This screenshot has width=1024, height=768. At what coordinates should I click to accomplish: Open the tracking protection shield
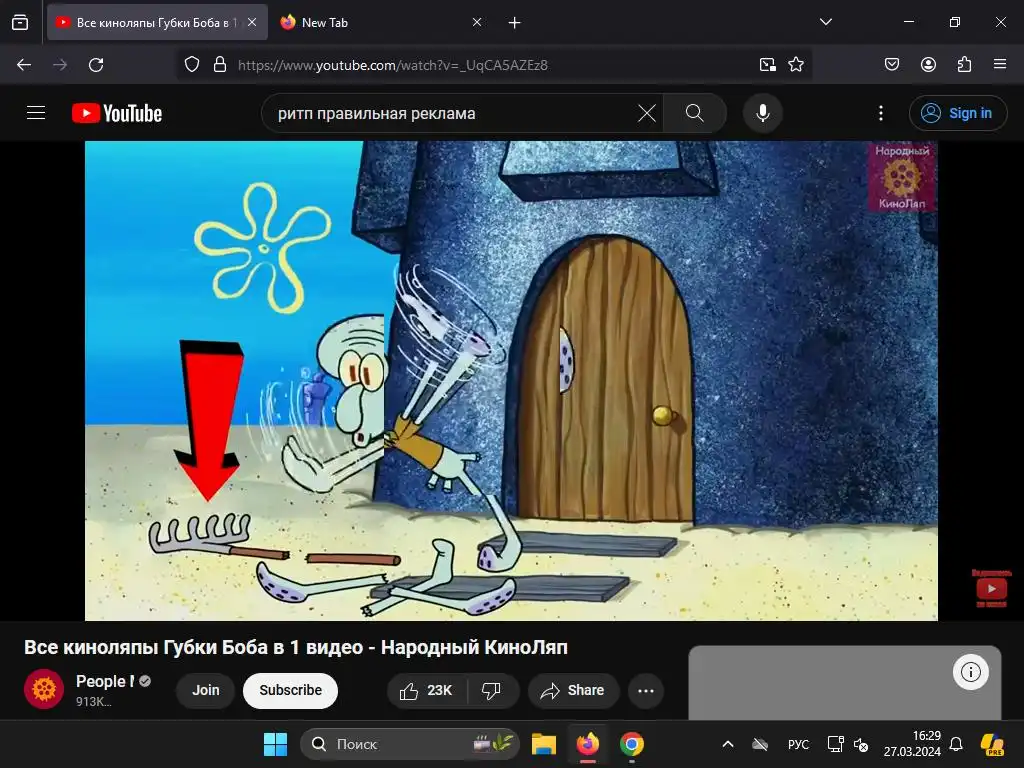191,65
